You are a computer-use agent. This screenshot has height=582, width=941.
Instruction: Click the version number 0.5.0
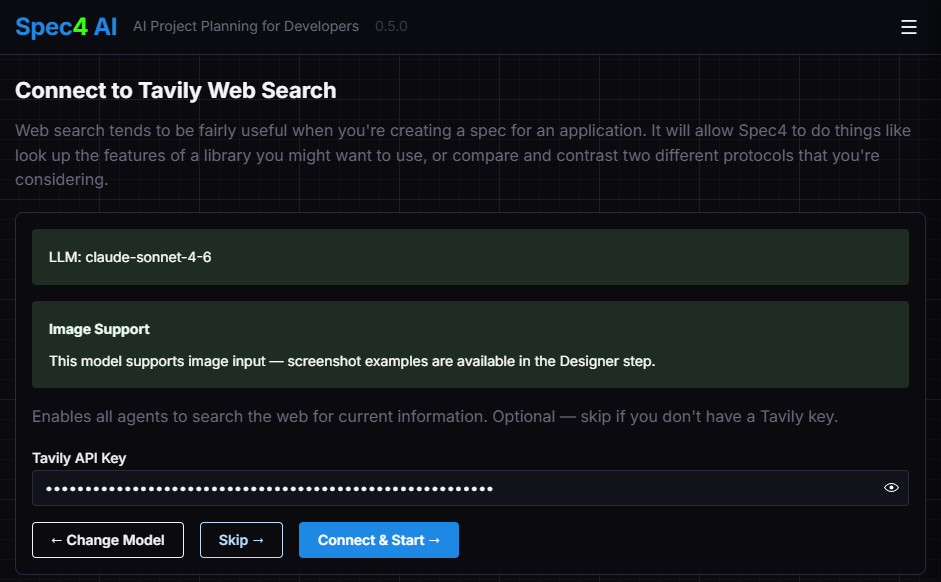click(x=391, y=26)
